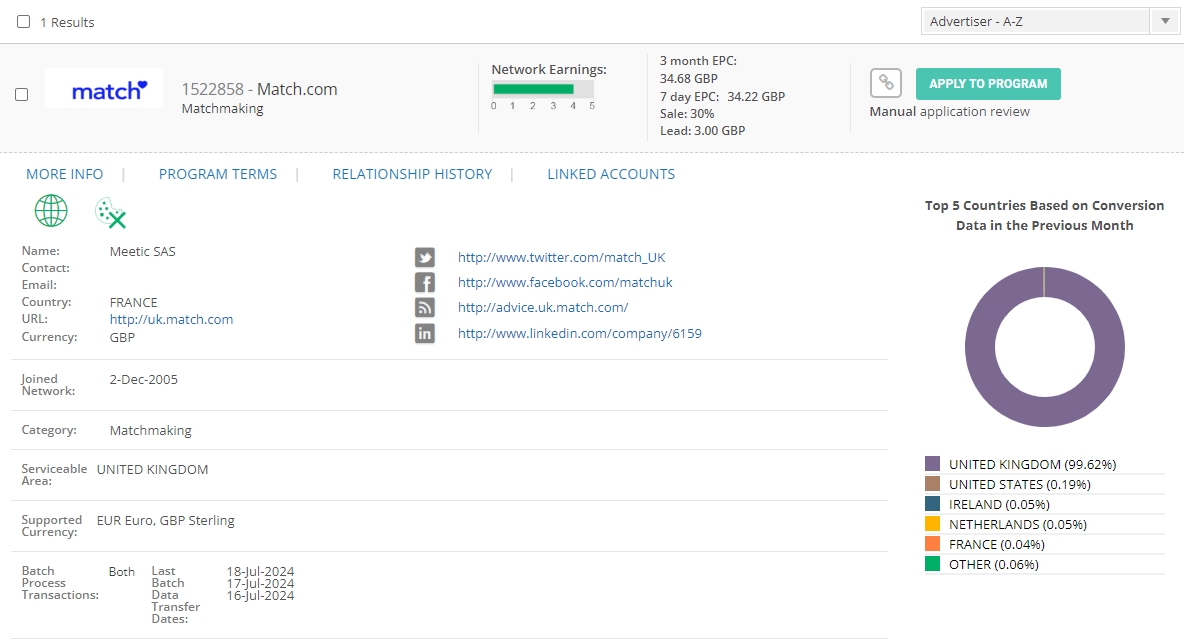Click the '34.68 GBP' EPC value
Screen dimensions: 1184x643
[x=689, y=78]
